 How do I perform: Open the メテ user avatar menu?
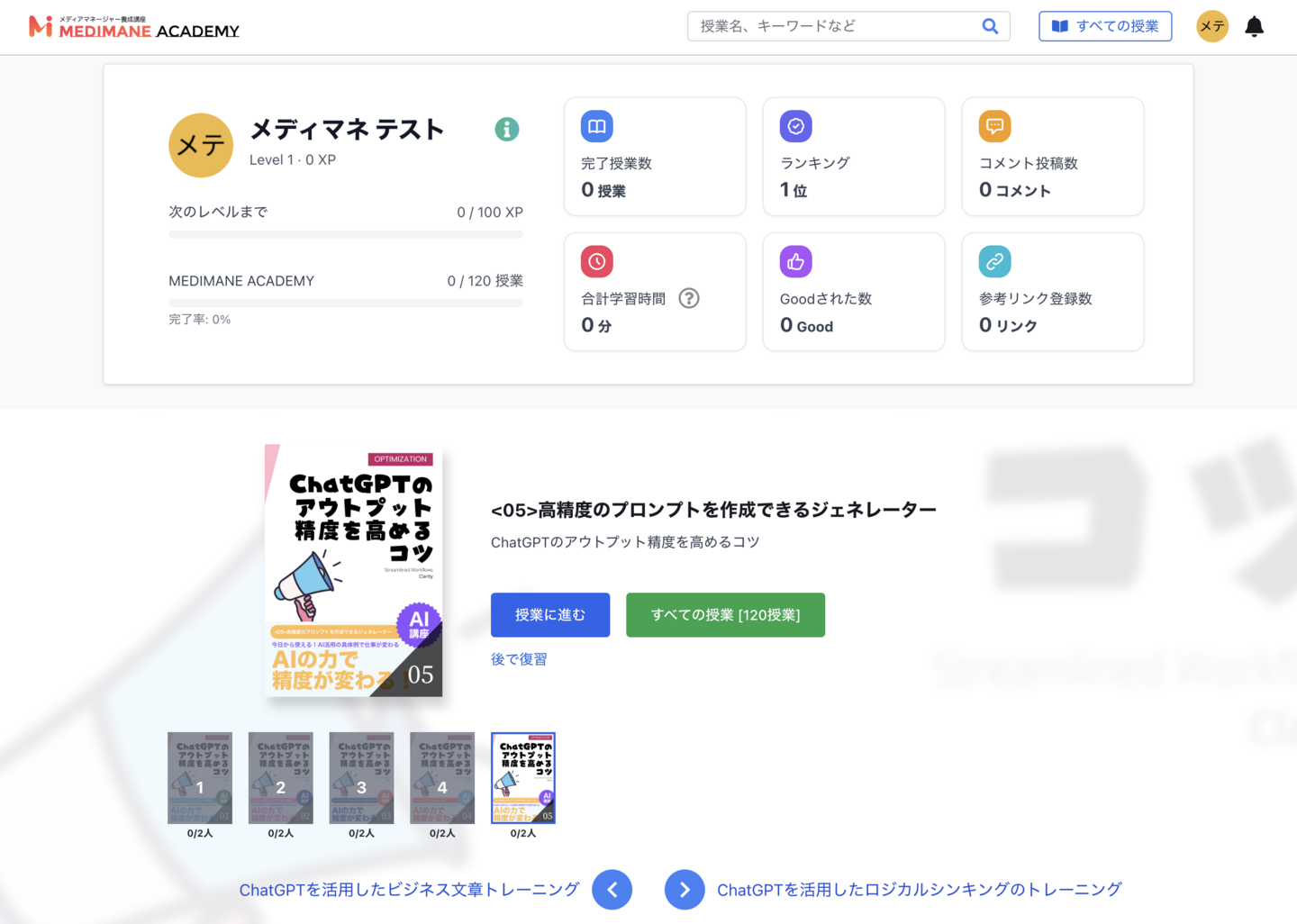coord(1212,26)
